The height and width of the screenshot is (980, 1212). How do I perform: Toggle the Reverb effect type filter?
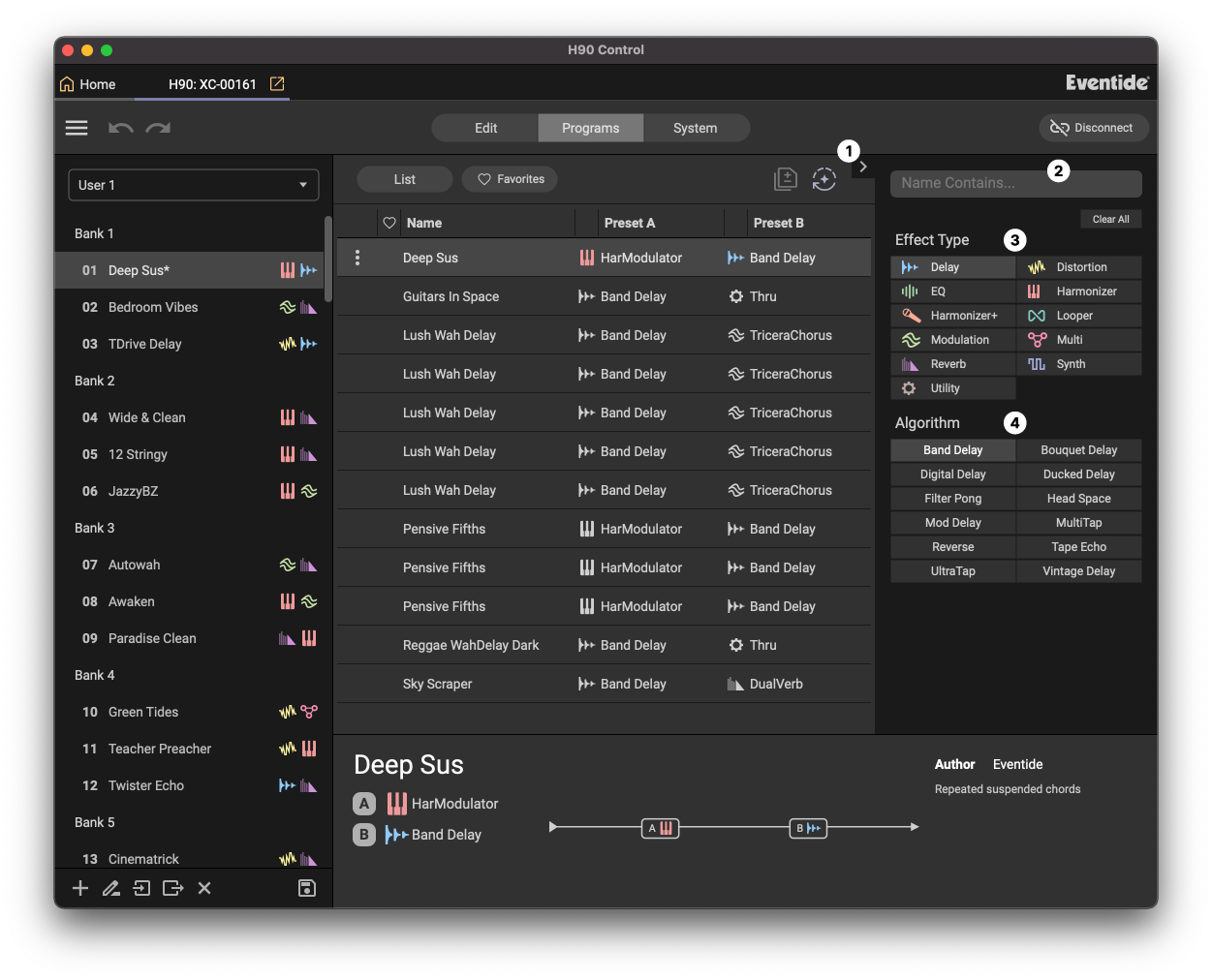pos(952,364)
